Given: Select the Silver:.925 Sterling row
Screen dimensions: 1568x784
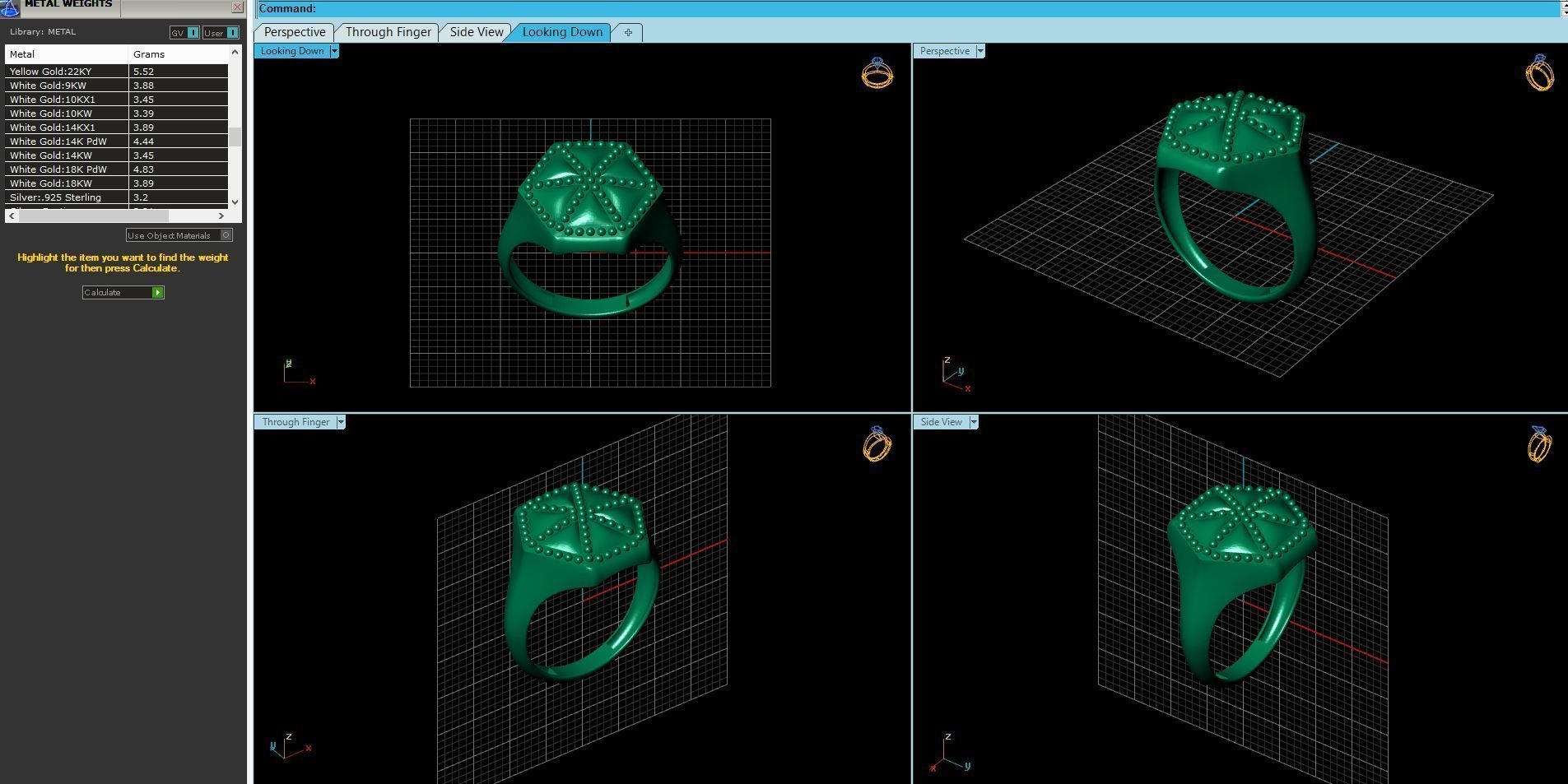Looking at the screenshot, I should 116,197.
